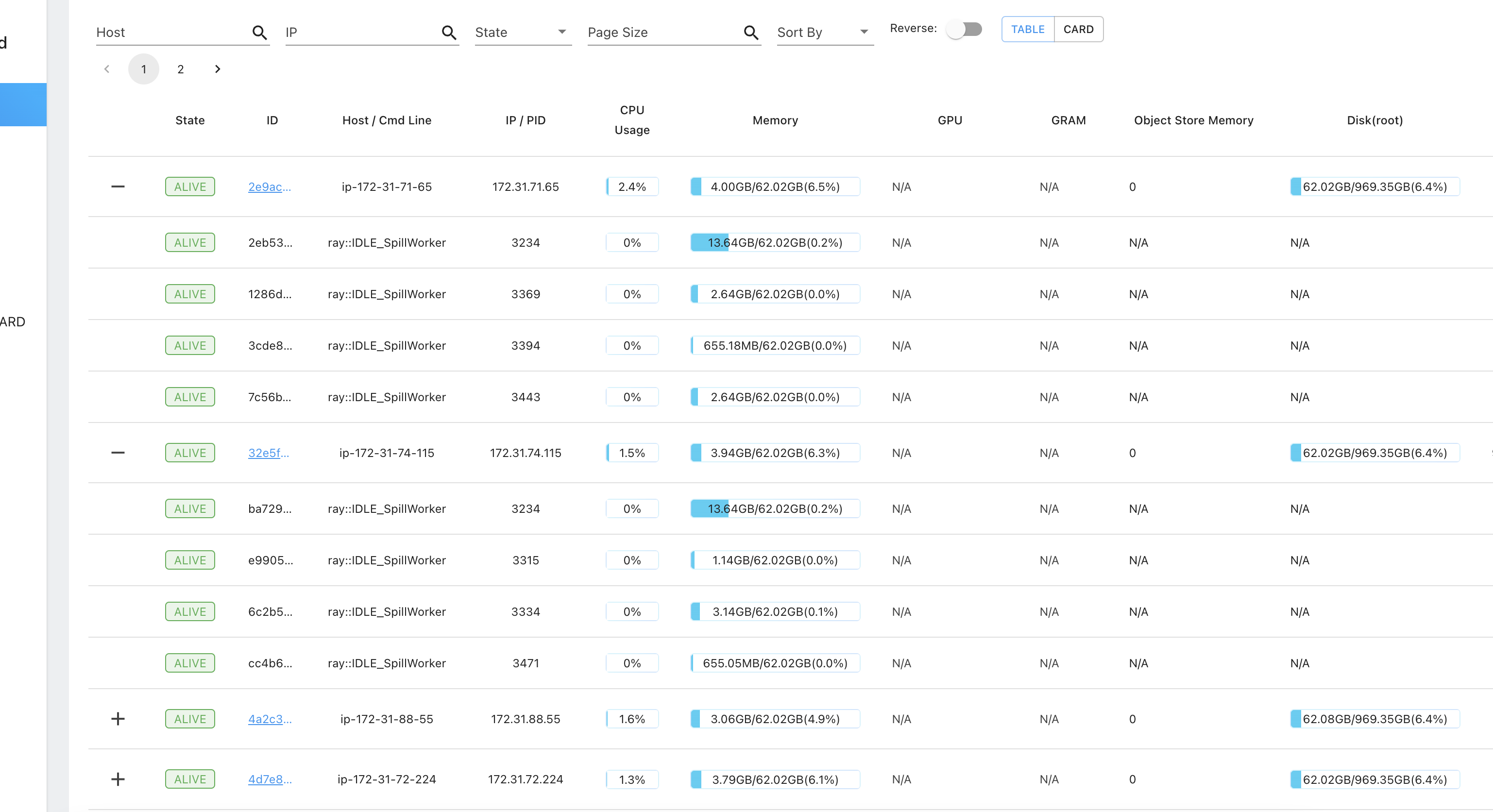Click process ID cc4b6...
The height and width of the screenshot is (812, 1493).
(x=270, y=663)
